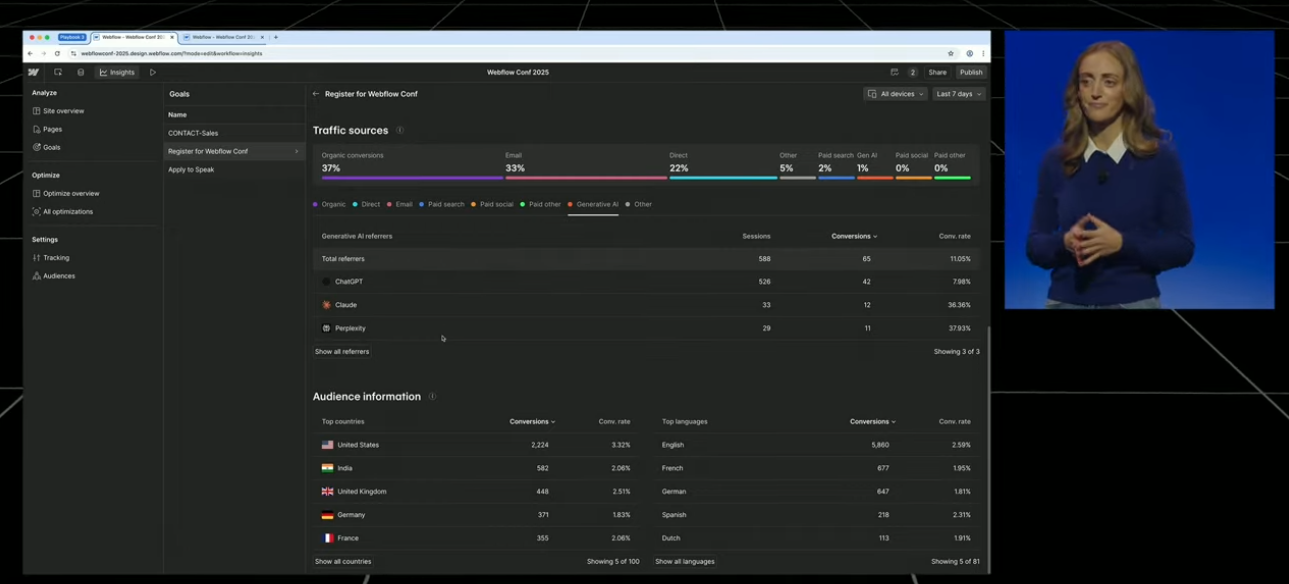Viewport: 1289px width, 584px height.
Task: Click the red Email 33% bar
Action: coord(586,178)
